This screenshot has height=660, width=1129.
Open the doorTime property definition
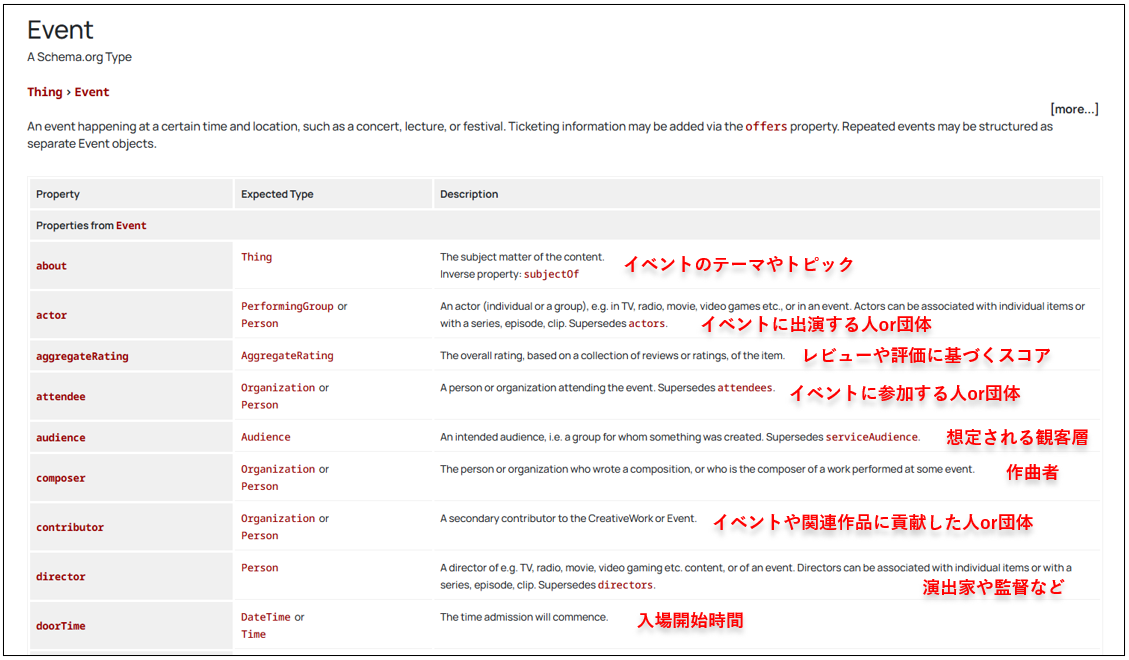pyautogui.click(x=61, y=625)
